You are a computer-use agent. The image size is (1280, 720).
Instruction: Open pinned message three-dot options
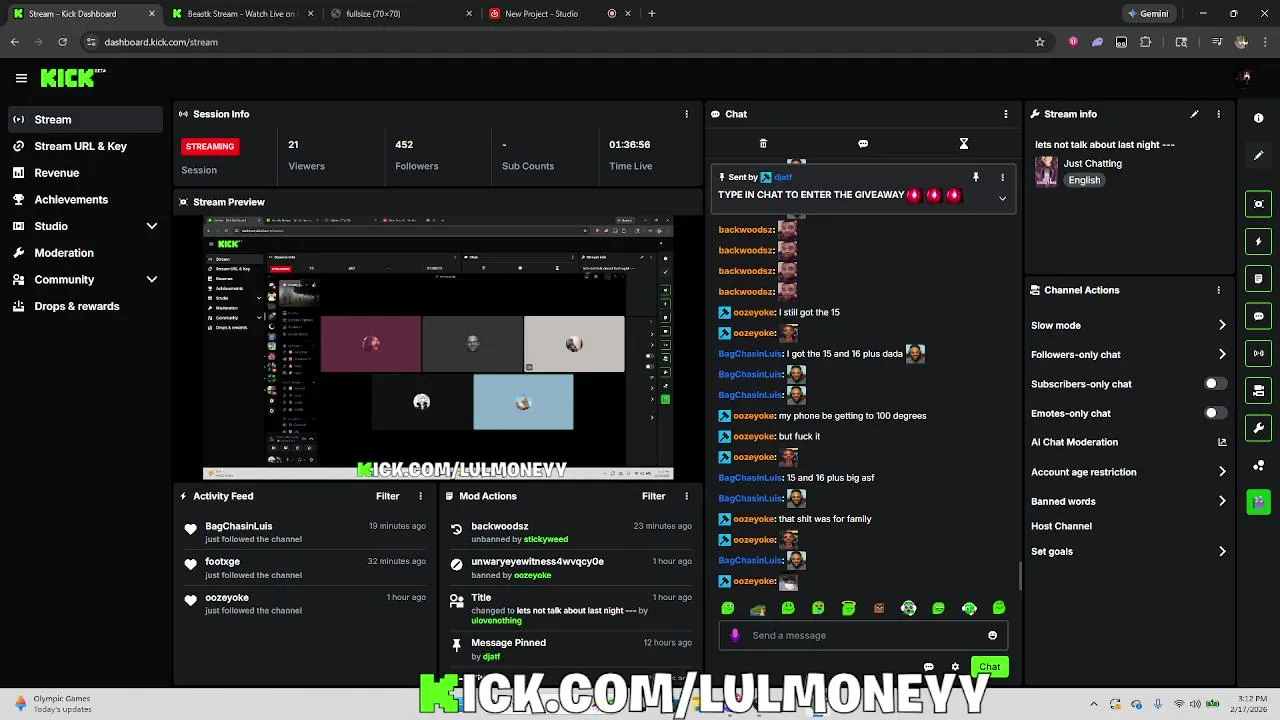click(x=1002, y=177)
